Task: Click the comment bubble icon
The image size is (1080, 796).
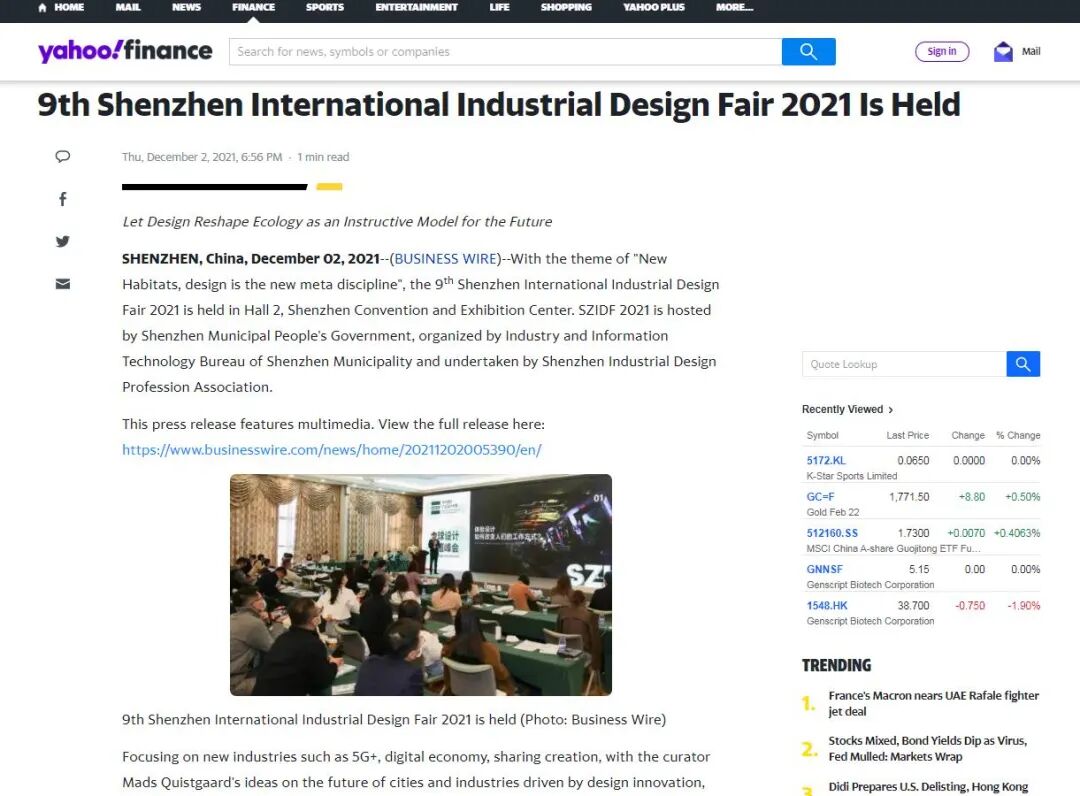Action: click(x=63, y=156)
